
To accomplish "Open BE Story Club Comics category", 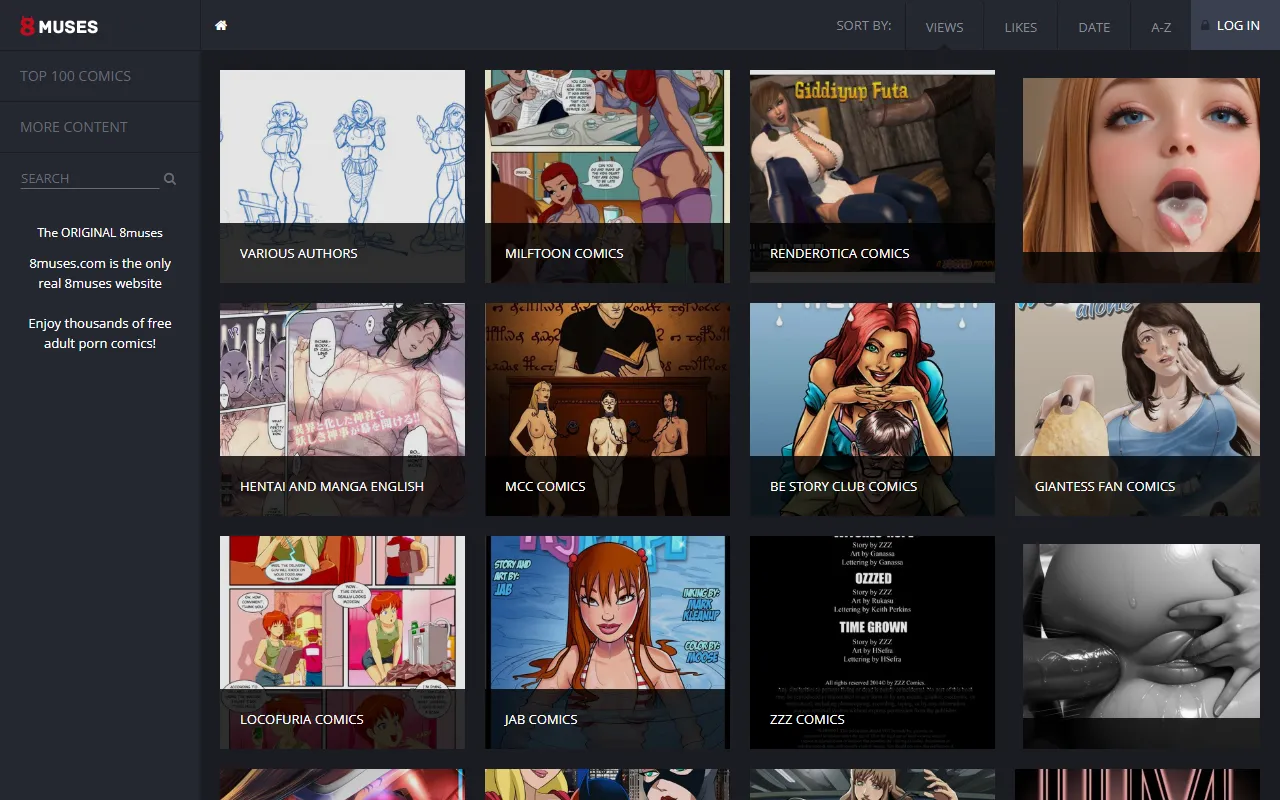I will pos(872,409).
